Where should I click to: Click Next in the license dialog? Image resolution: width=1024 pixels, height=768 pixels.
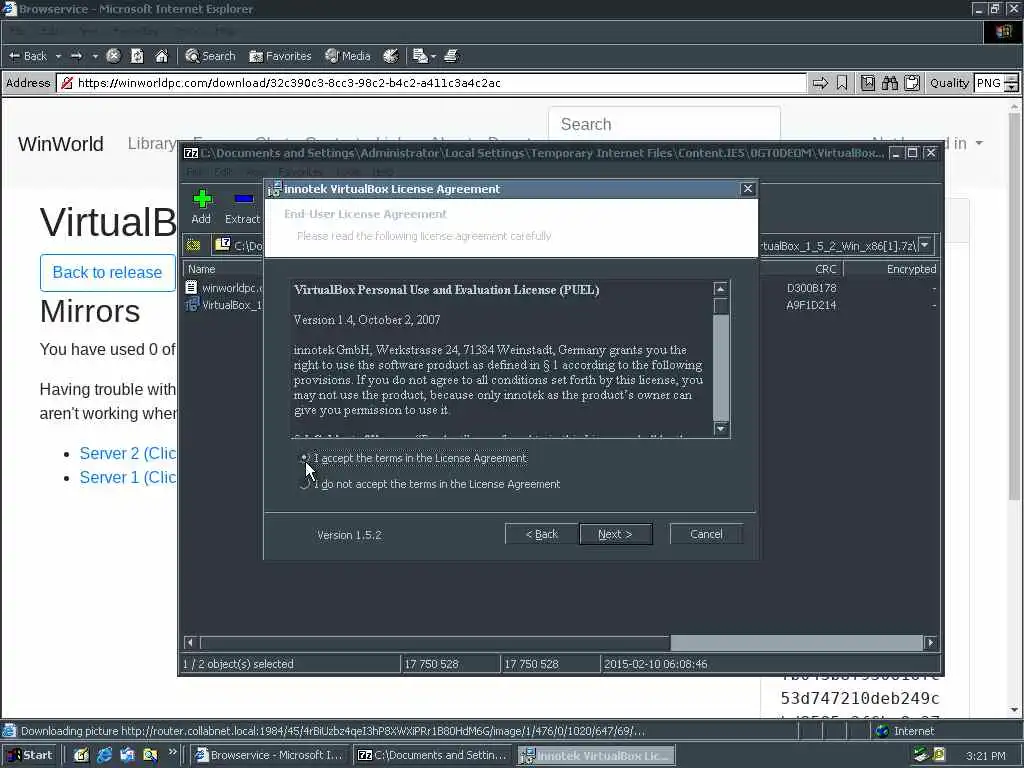pyautogui.click(x=616, y=534)
